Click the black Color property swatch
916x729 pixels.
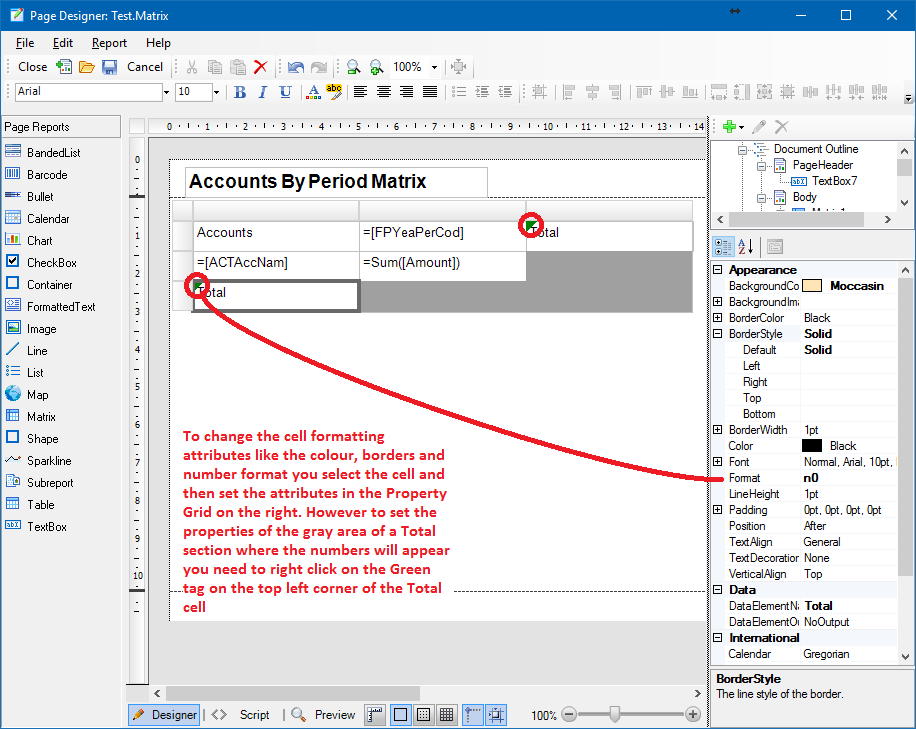tap(812, 446)
